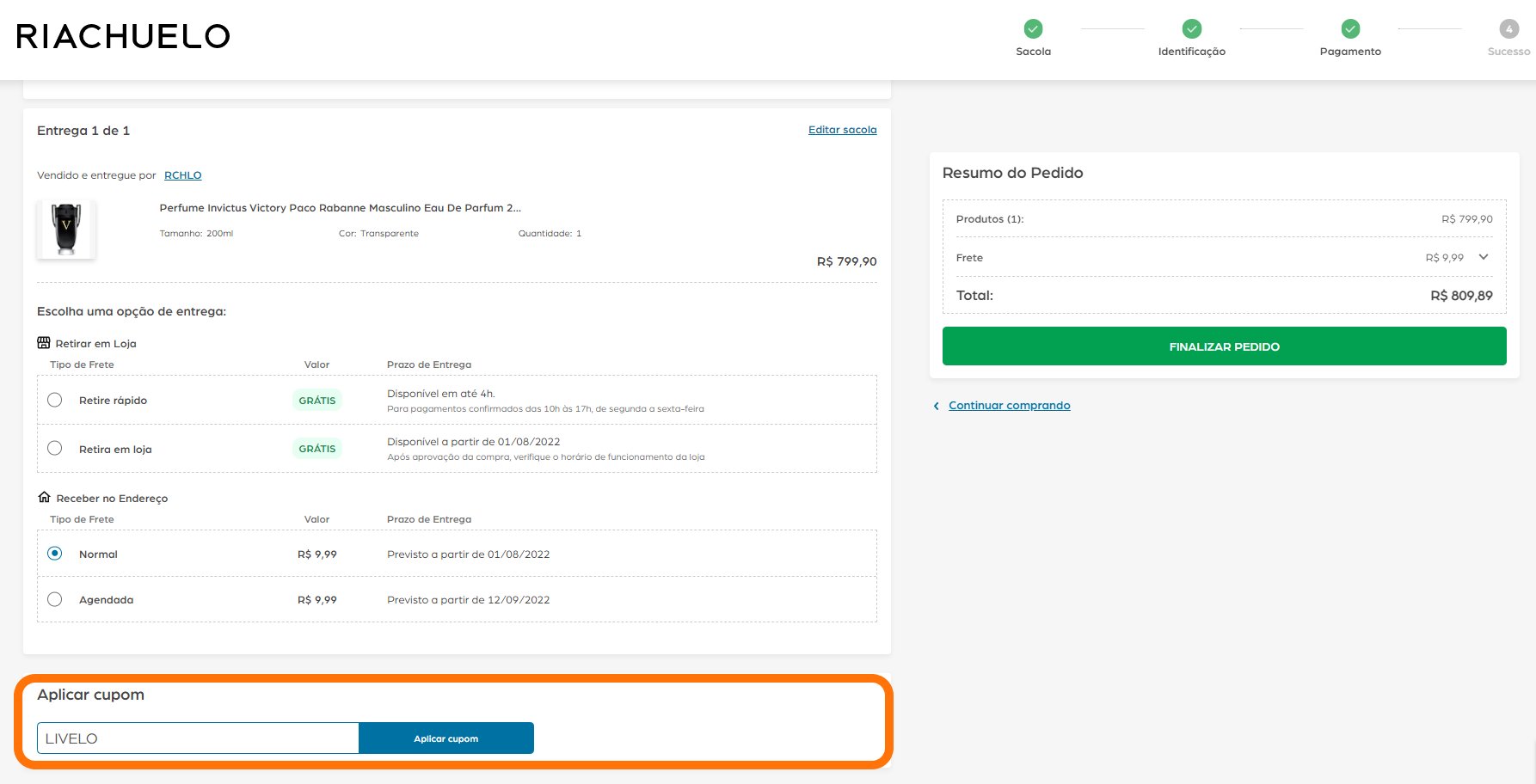Click the Agendada shipping price R$ 9,99
1536x784 pixels.
pos(317,600)
